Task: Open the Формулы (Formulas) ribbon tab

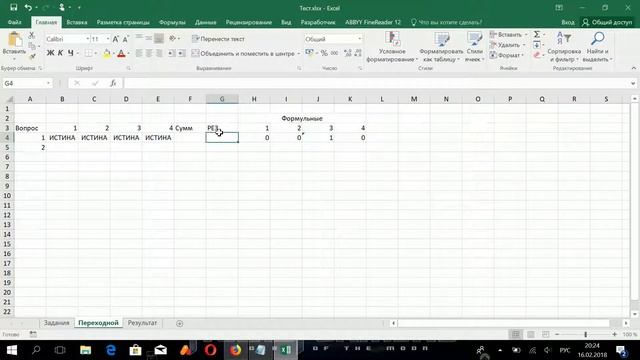Action: [x=172, y=22]
